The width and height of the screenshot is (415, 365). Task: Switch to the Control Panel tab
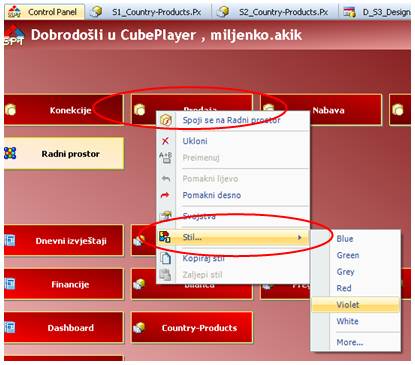click(44, 12)
